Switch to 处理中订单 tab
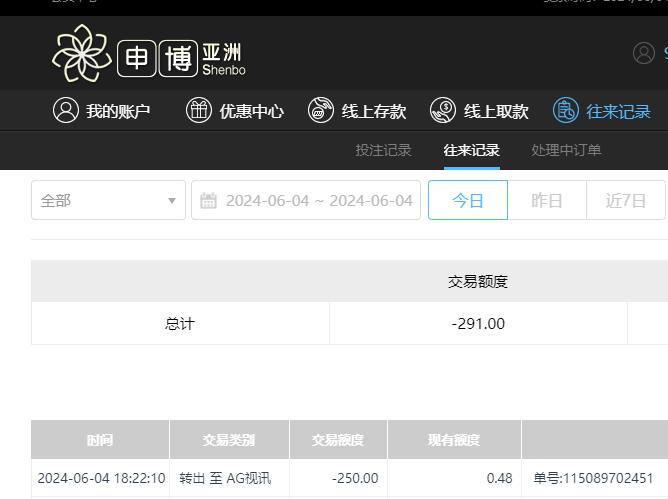Screen dimensions: 668x499 click(x=566, y=150)
